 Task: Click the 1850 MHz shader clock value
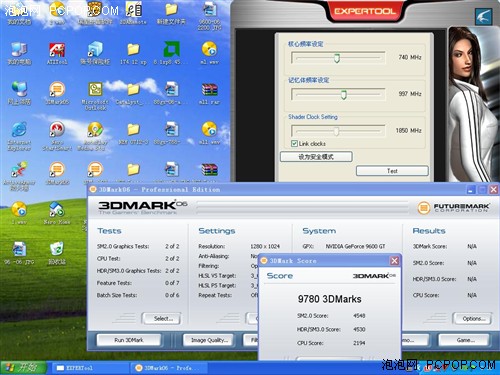point(408,131)
